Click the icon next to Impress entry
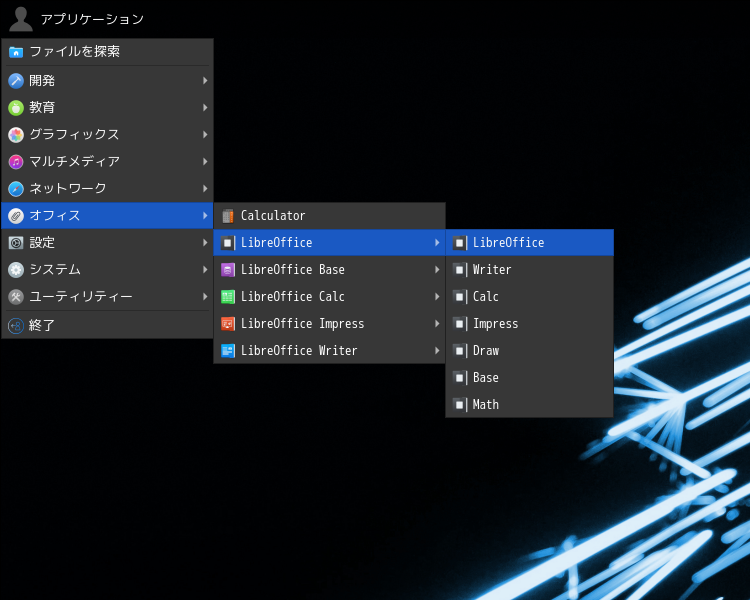750x600 pixels. 460,324
